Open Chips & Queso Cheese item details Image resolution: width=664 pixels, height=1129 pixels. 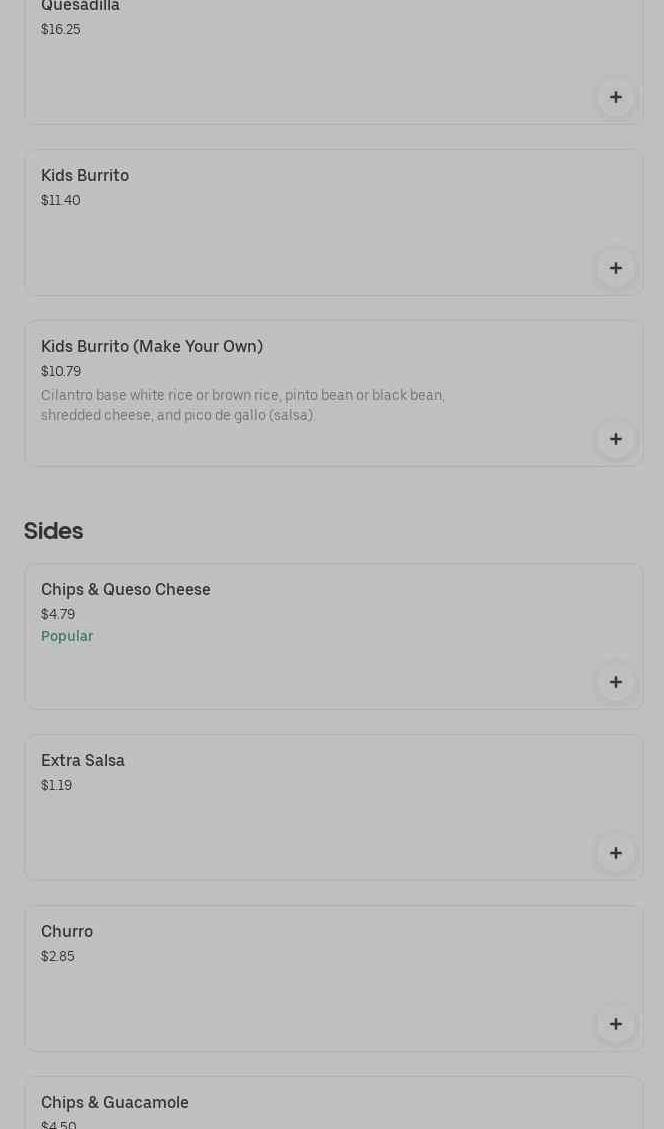coord(126,590)
